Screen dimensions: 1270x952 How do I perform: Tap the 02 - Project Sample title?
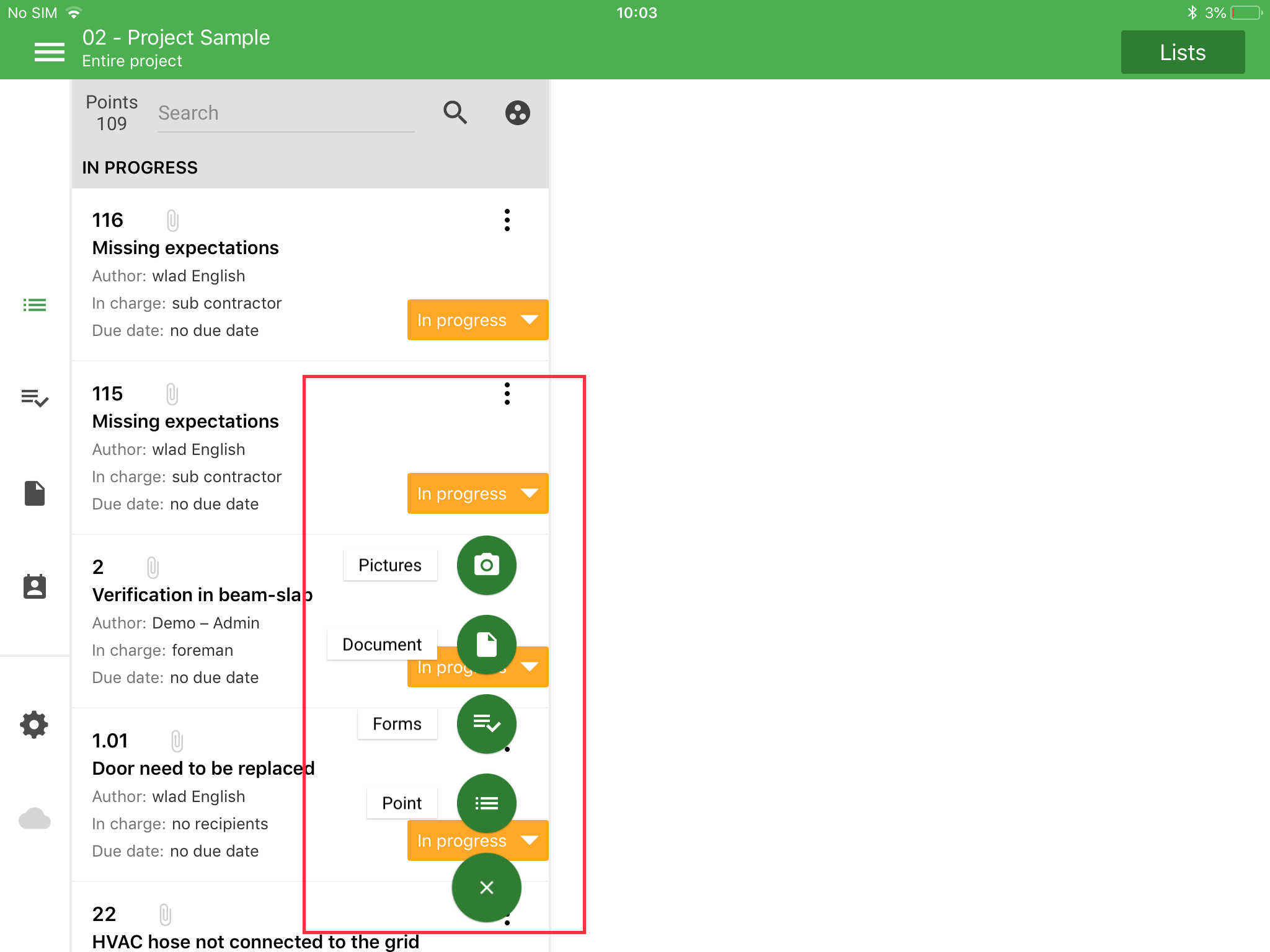click(x=176, y=38)
